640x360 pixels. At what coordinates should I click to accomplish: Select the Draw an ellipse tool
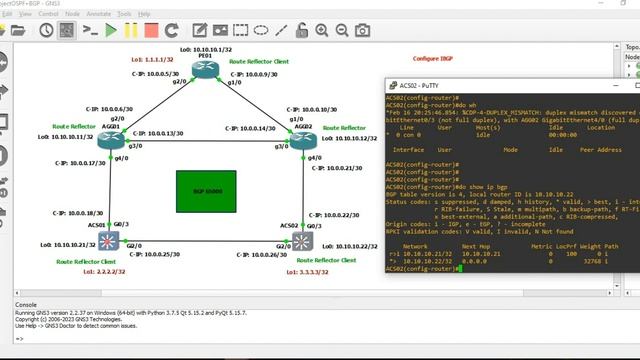pos(261,30)
